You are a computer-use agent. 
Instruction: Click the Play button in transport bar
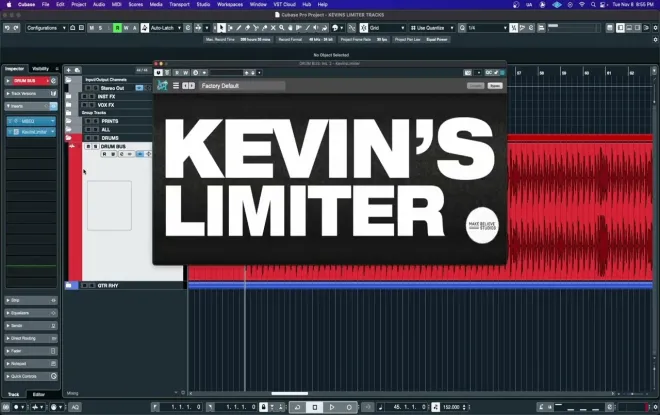tap(332, 407)
